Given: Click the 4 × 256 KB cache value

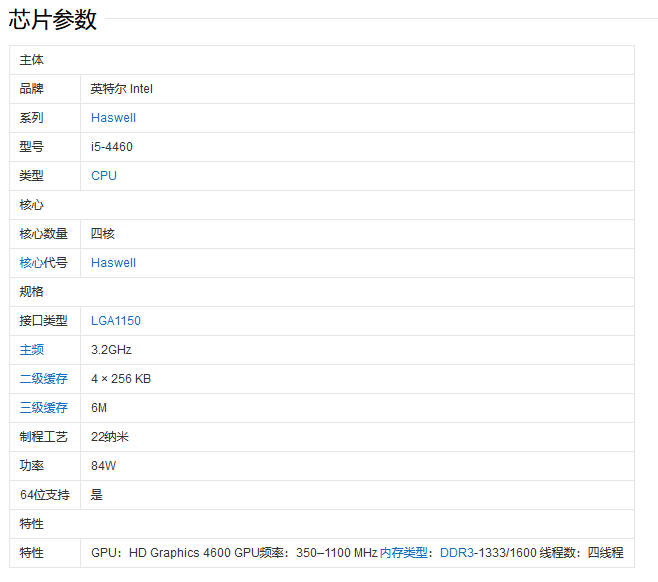Looking at the screenshot, I should 121,379.
